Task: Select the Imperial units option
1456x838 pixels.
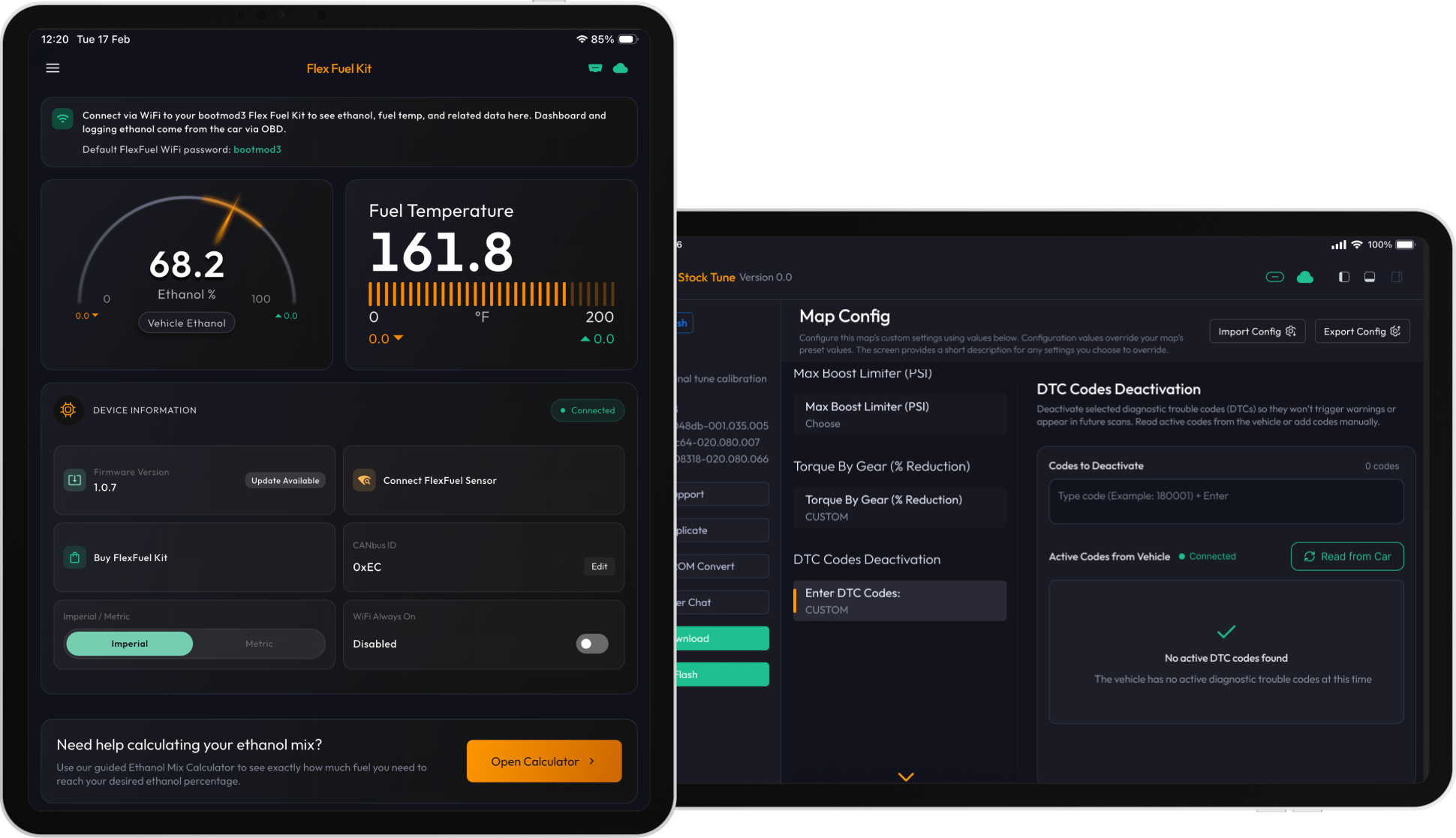Action: coord(130,644)
